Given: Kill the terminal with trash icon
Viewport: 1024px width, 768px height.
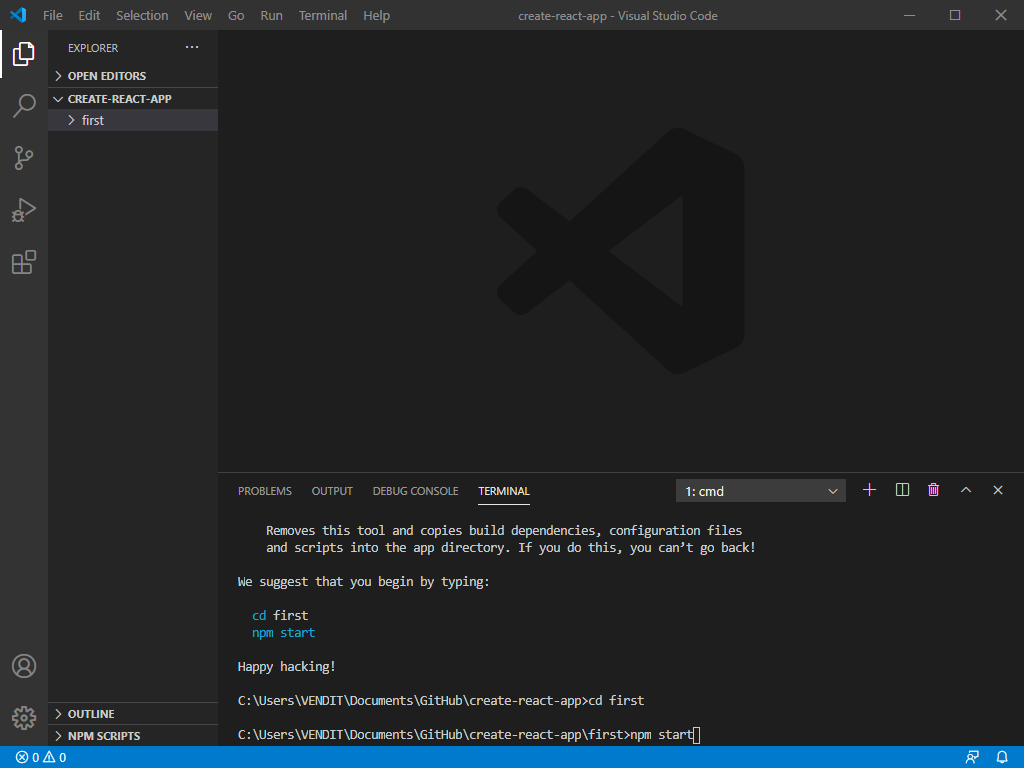Looking at the screenshot, I should click(x=934, y=490).
